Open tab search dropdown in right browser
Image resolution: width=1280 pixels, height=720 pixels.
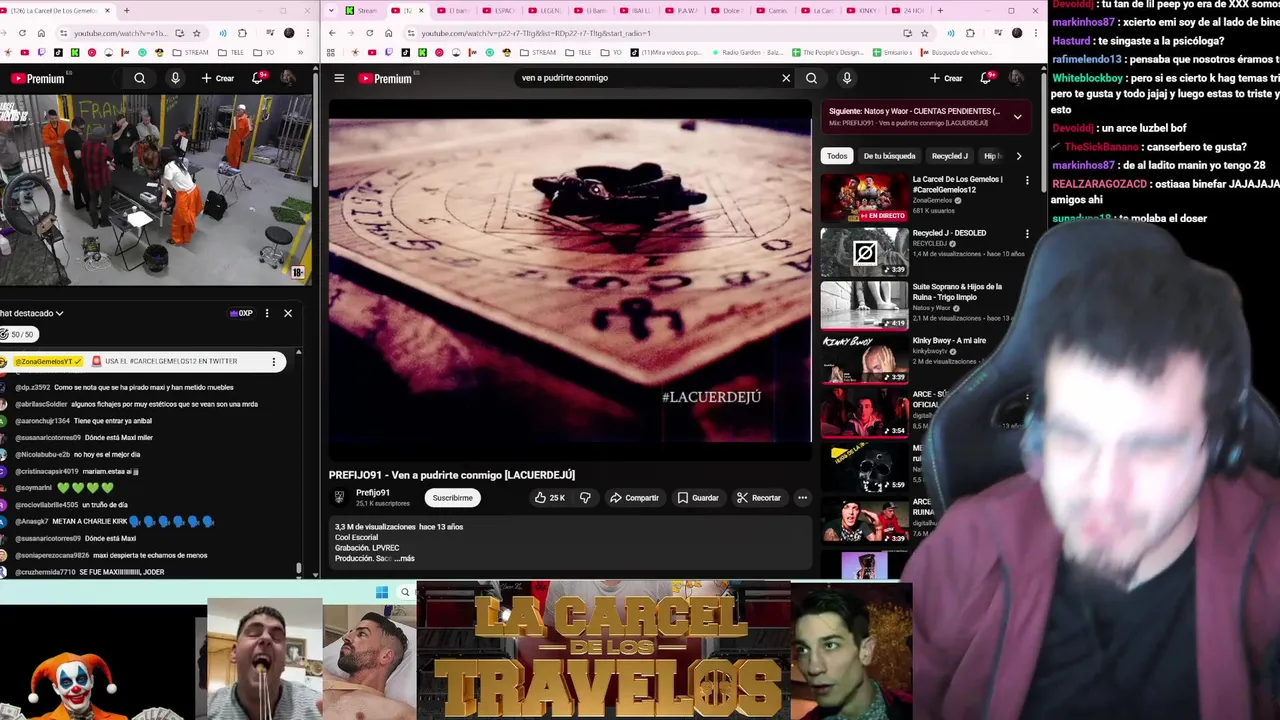click(331, 10)
